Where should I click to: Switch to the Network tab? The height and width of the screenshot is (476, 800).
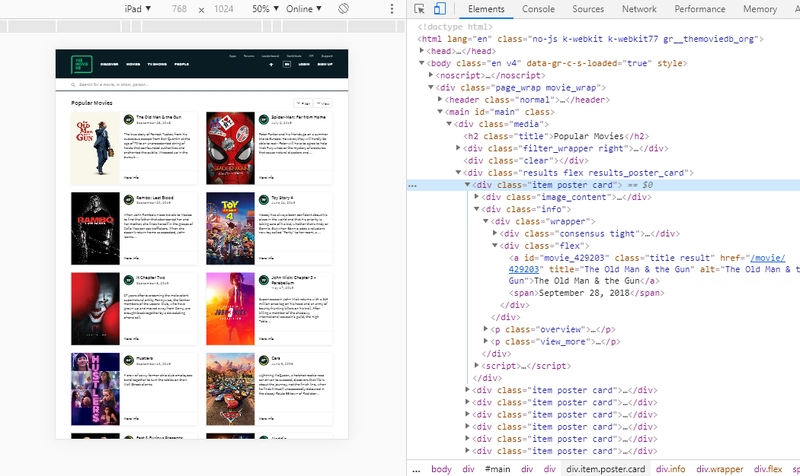pyautogui.click(x=639, y=9)
